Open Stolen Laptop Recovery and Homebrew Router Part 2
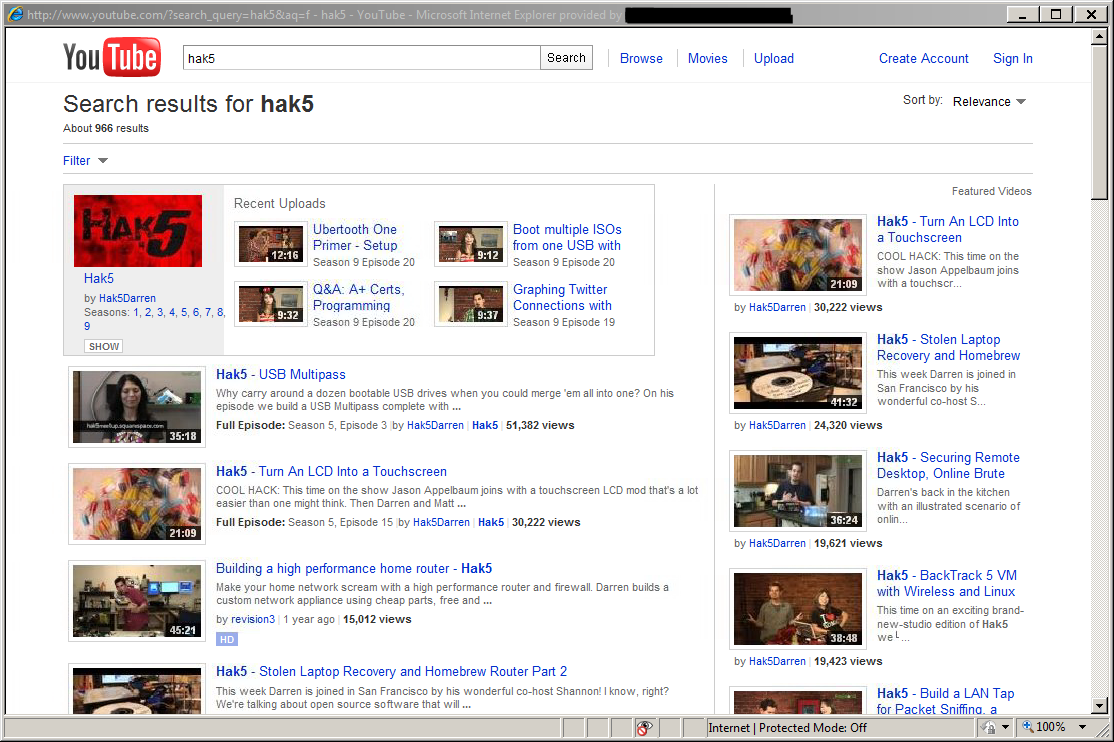Image resolution: width=1114 pixels, height=742 pixels. pos(391,672)
